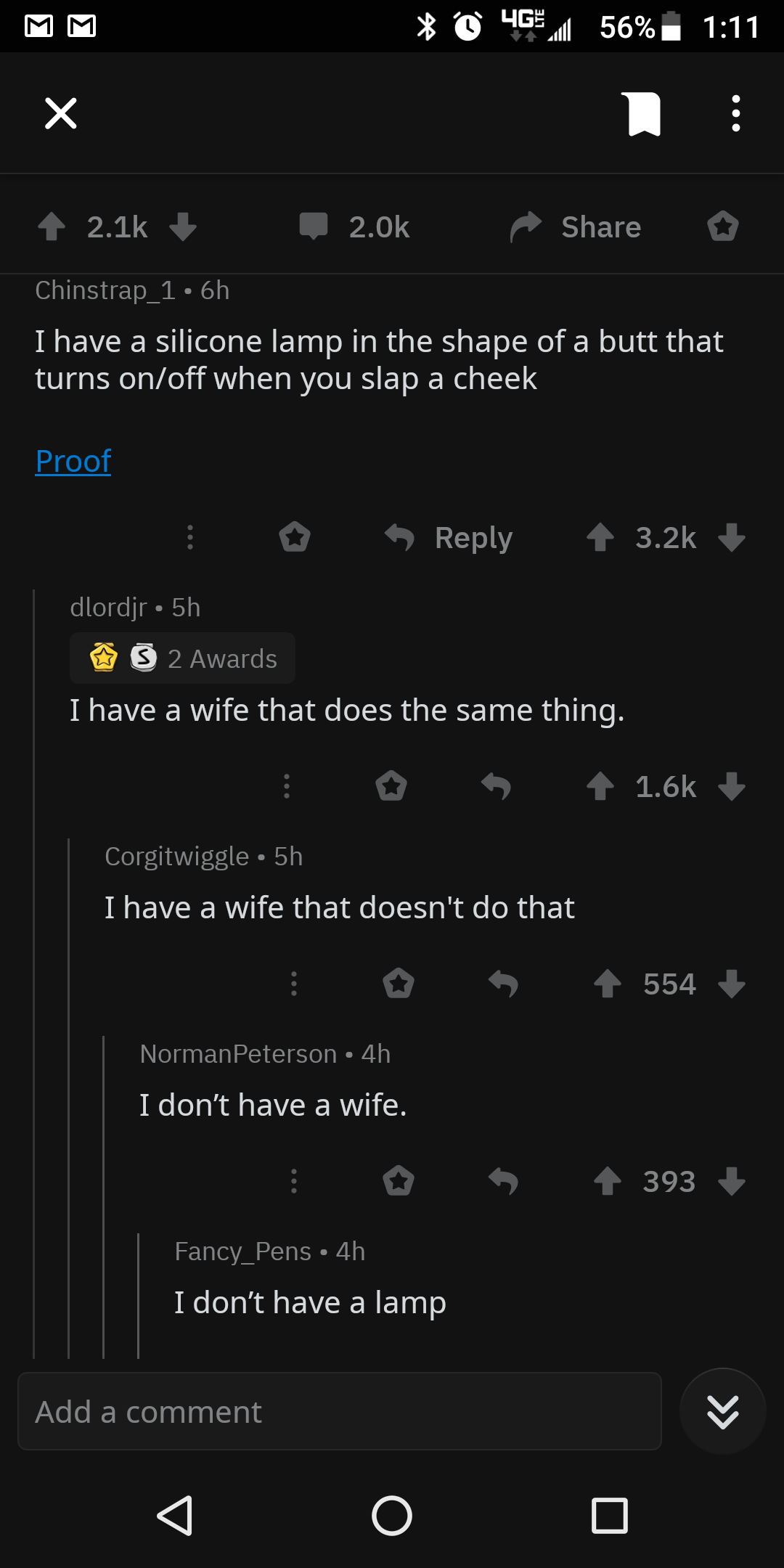The image size is (784, 1568).
Task: Reply arrow on NormanPeterson's comment
Action: pos(504,1181)
